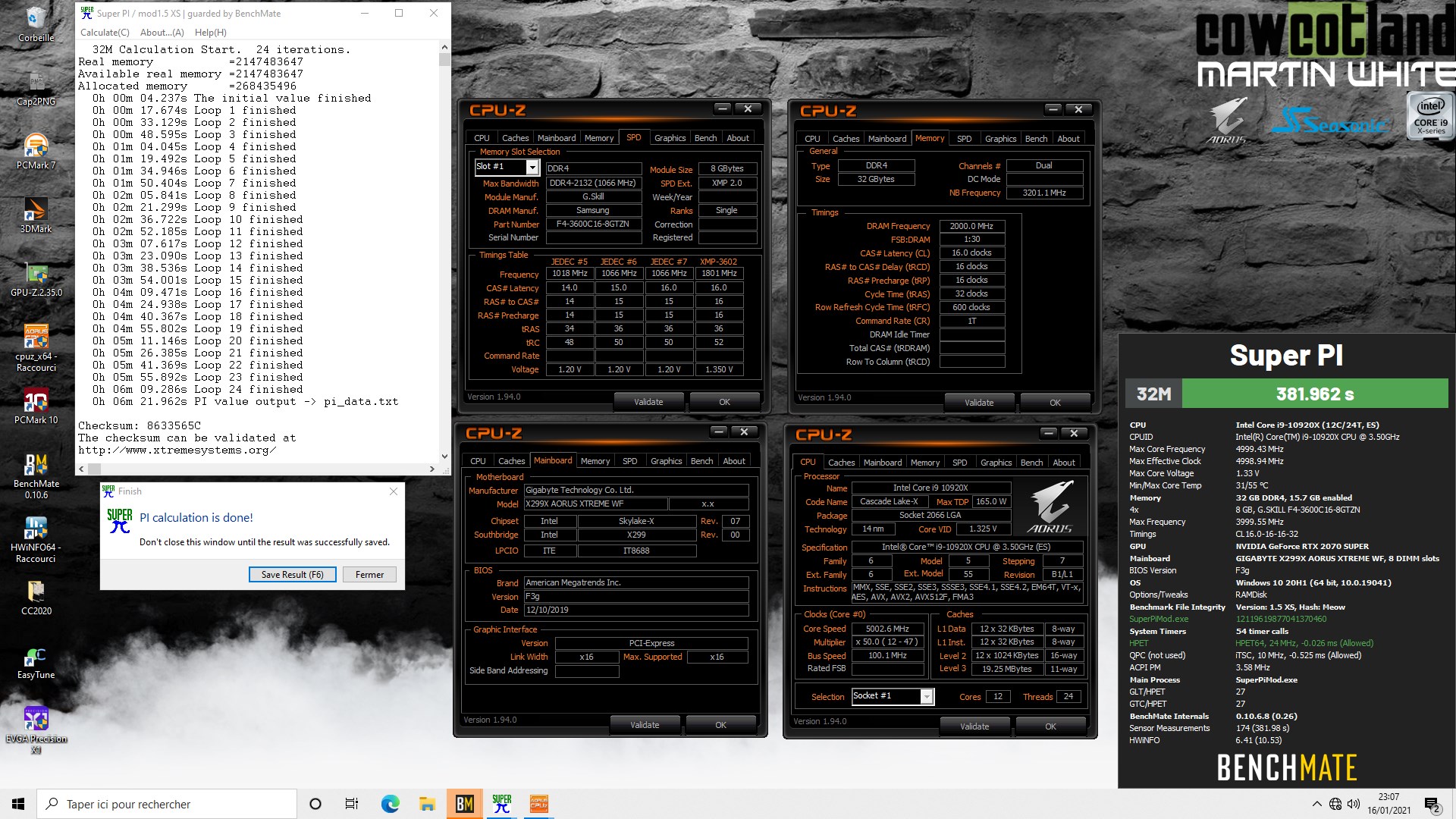Click the 381.962 s result bar
Image resolution: width=1456 pixels, height=819 pixels.
[x=1314, y=394]
